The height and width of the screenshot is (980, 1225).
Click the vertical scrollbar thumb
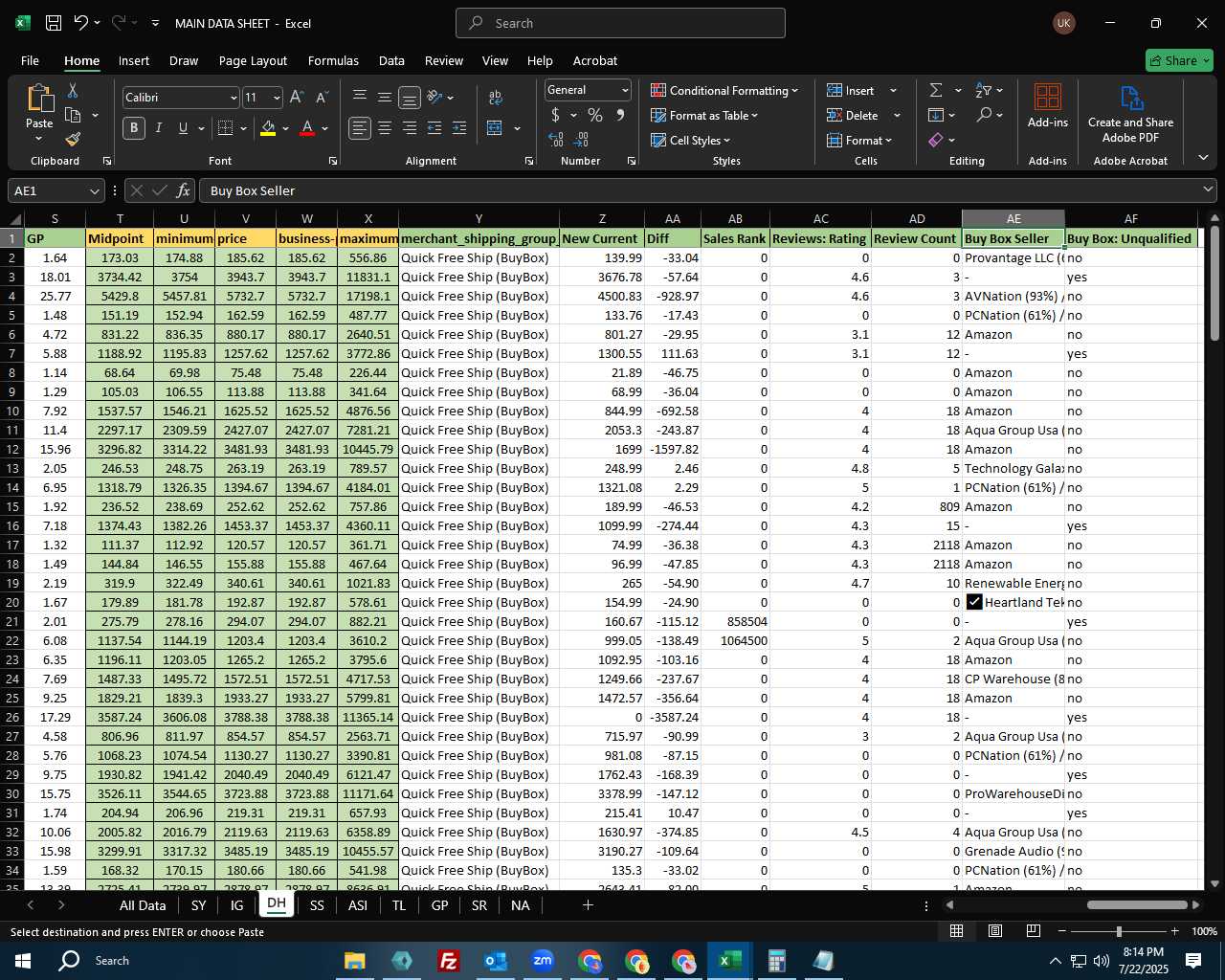pyautogui.click(x=1214, y=282)
